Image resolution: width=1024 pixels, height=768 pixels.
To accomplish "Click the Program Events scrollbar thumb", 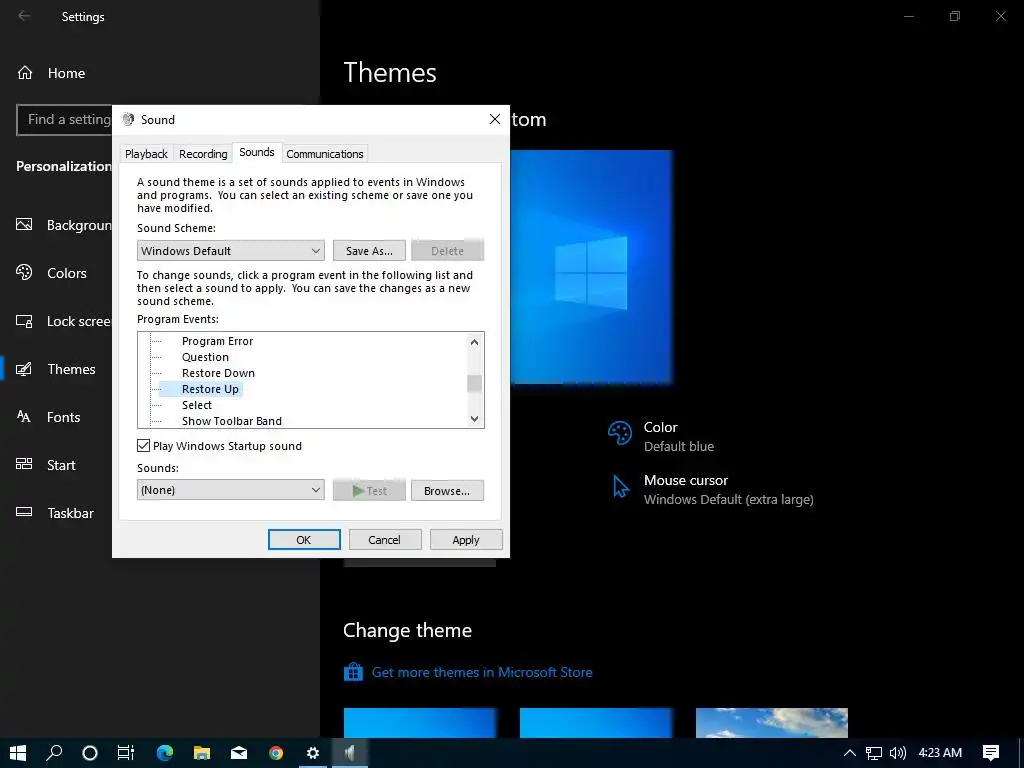I will (x=474, y=383).
